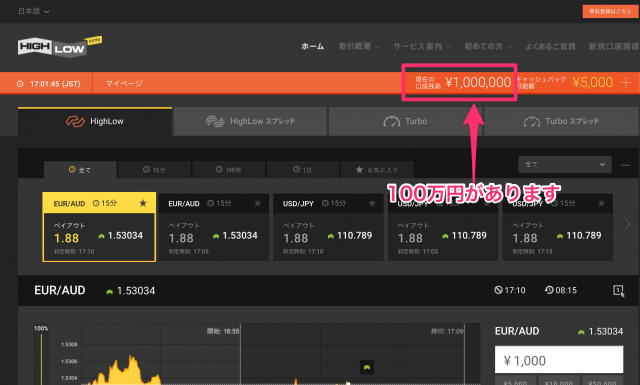
Task: Click the キャッシュバック ¥5,000 amount
Action: (593, 82)
